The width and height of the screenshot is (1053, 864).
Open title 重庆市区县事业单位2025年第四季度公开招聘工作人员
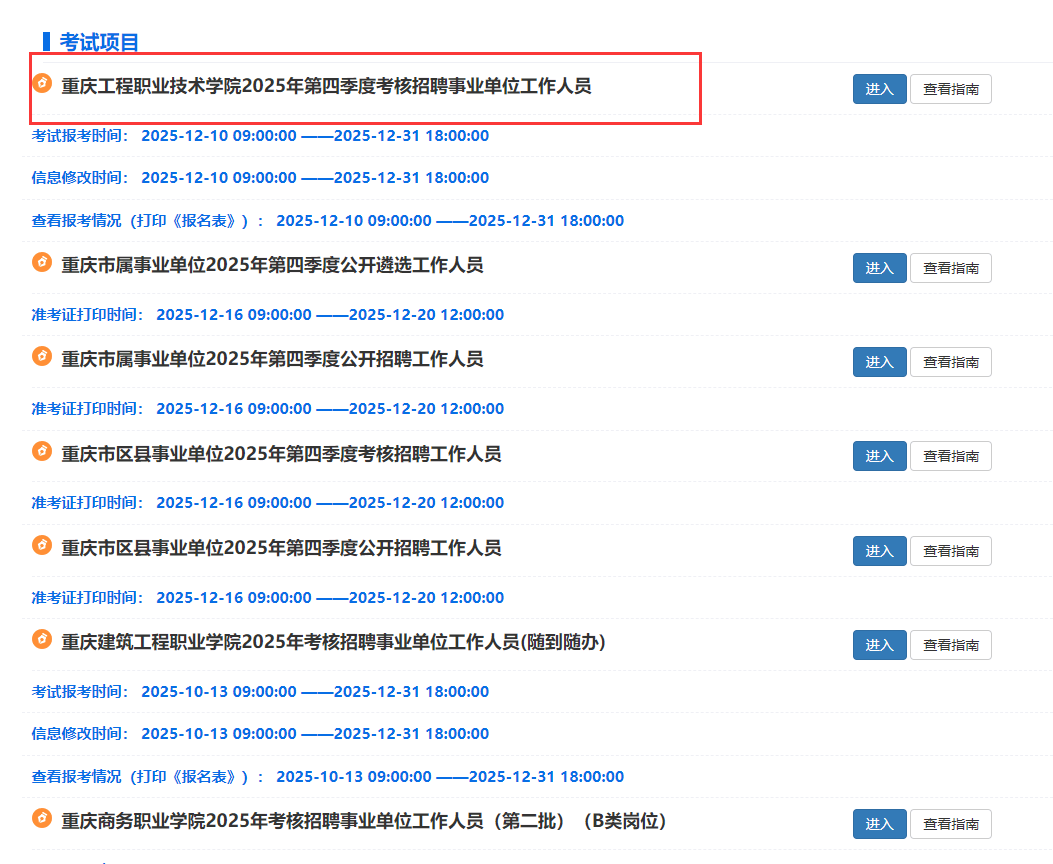[x=281, y=548]
